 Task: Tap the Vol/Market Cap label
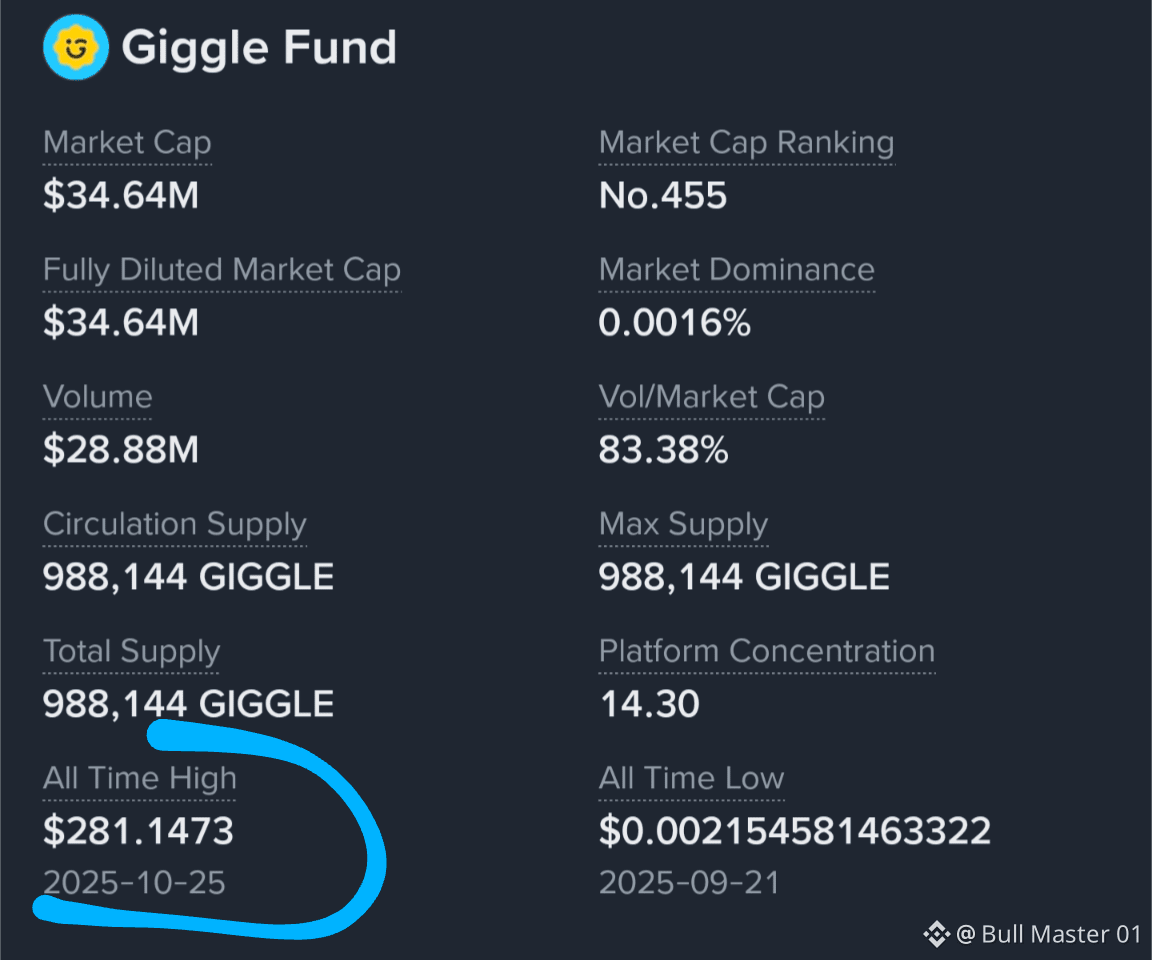712,397
